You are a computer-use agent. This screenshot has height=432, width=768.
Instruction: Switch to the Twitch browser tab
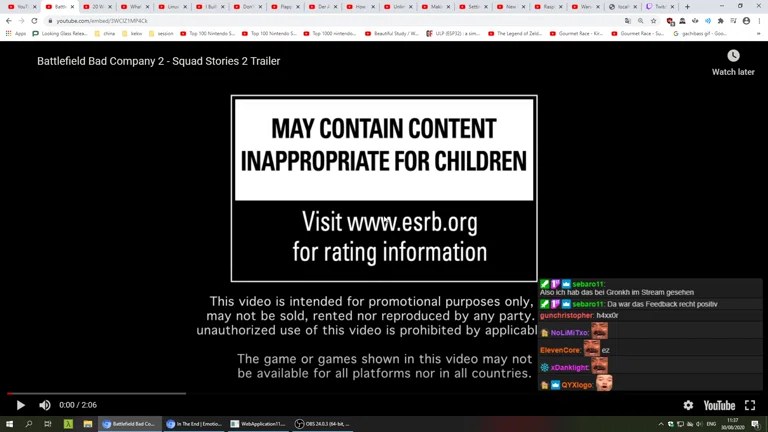point(658,6)
